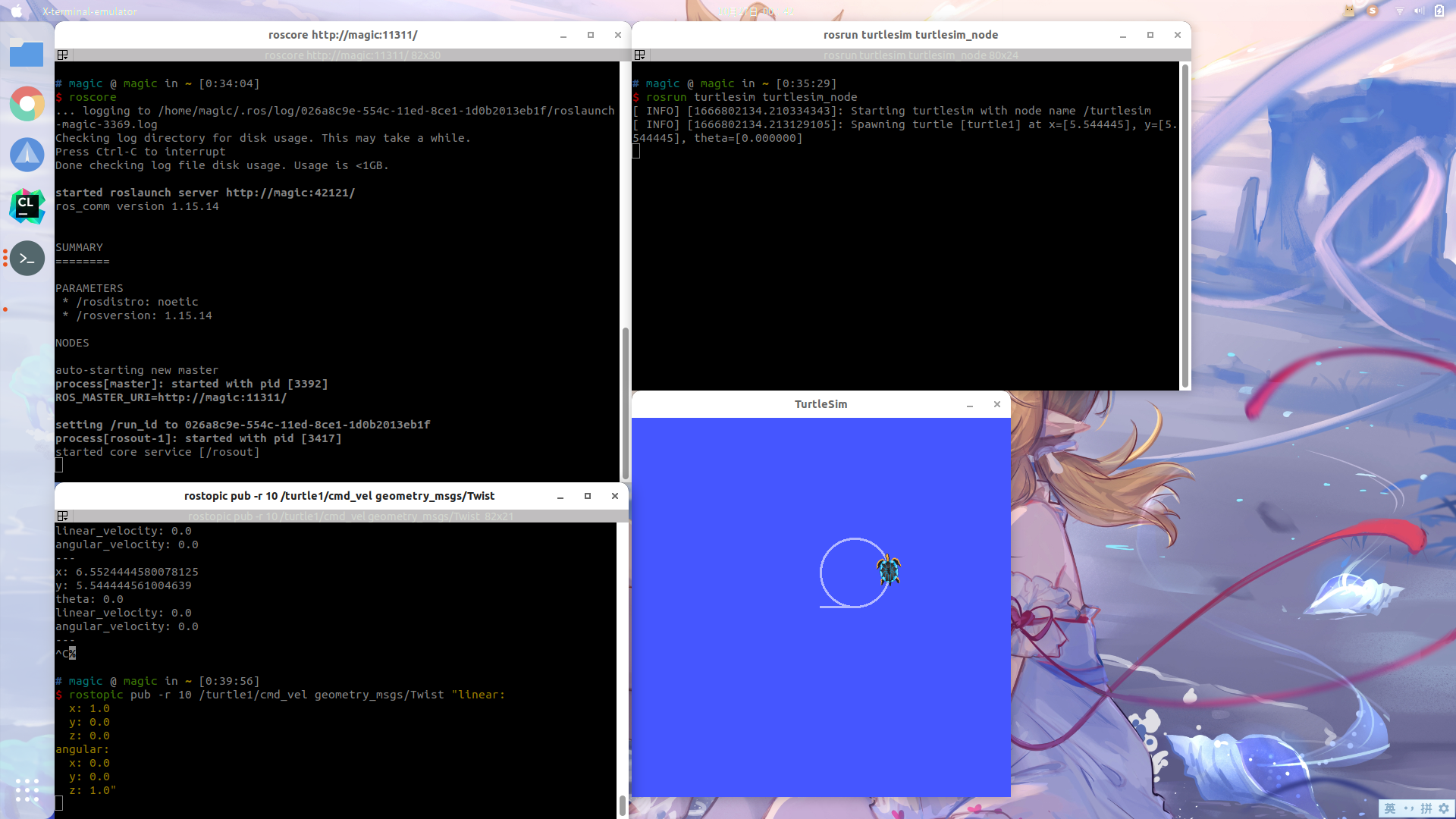Toggle input method English mode (英)
1456x819 pixels.
[1390, 808]
